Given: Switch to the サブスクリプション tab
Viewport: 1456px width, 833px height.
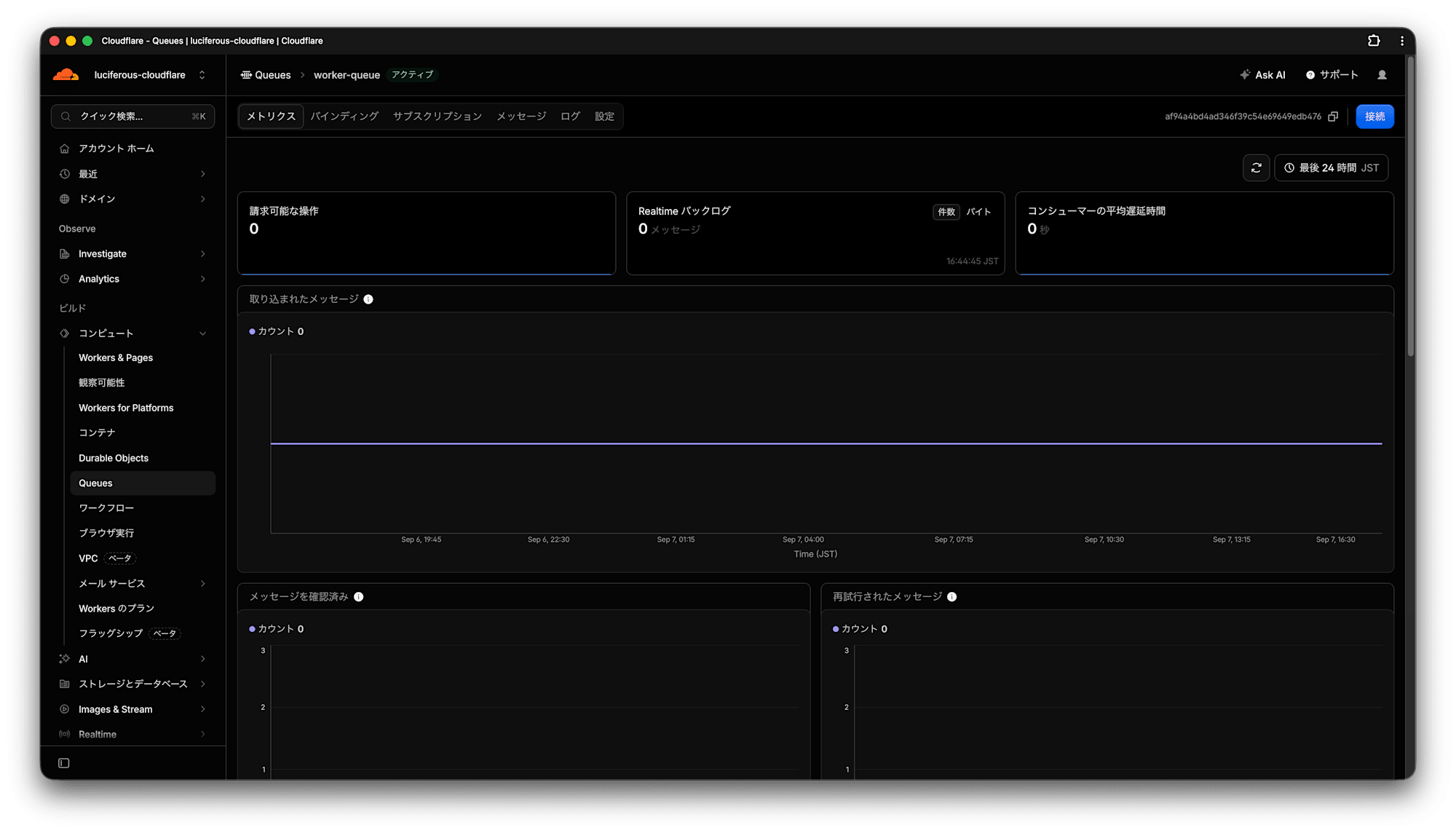Looking at the screenshot, I should click(x=438, y=117).
